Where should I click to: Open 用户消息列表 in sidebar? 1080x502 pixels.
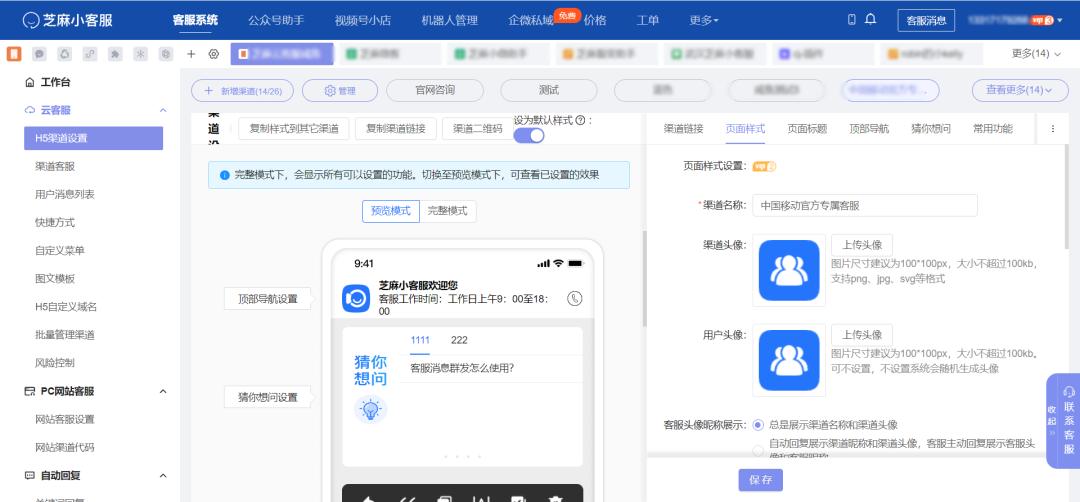(x=65, y=194)
